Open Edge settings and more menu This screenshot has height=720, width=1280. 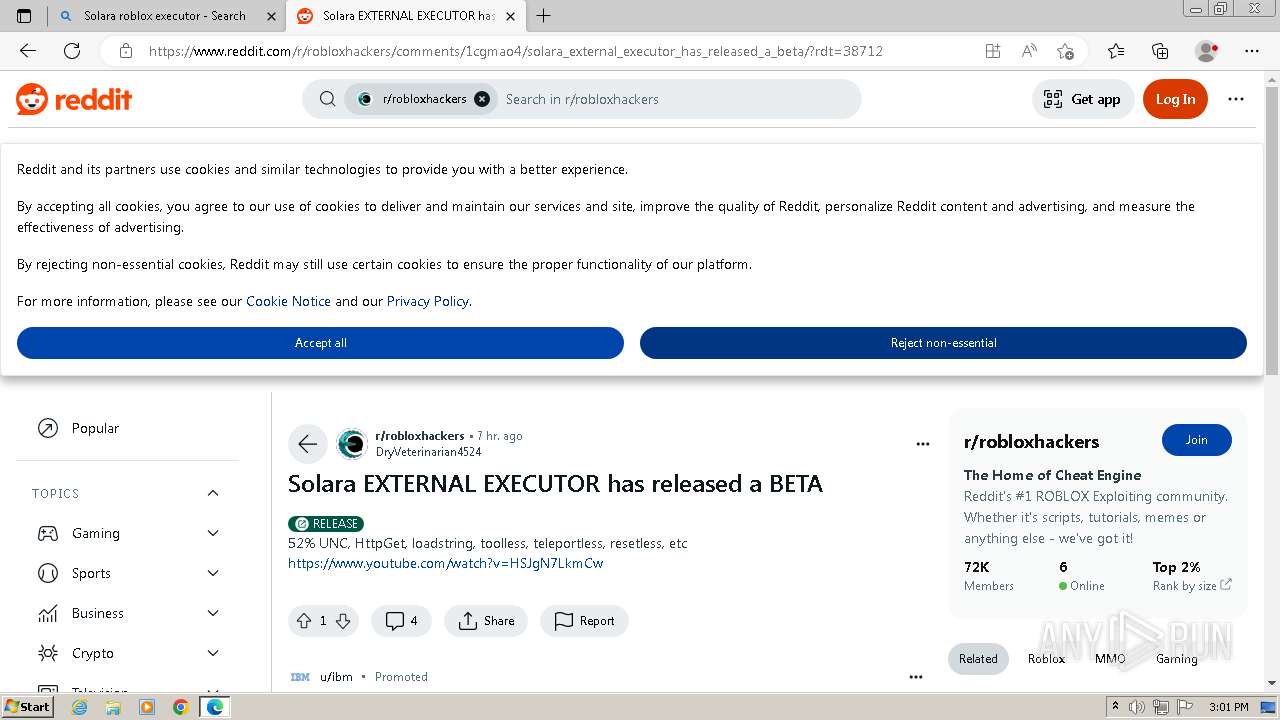(1252, 51)
